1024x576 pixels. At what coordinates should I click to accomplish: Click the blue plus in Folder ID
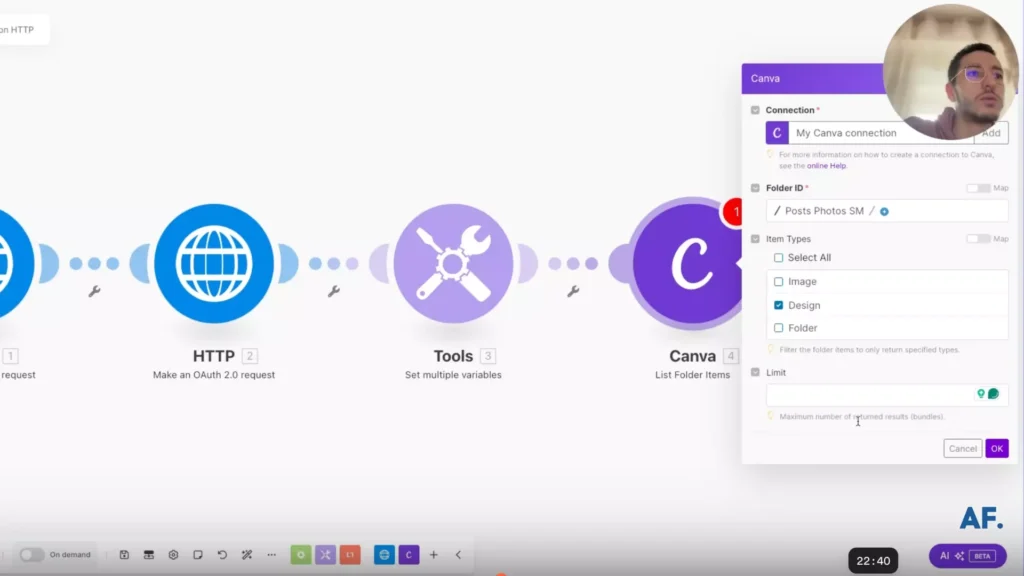(884, 211)
